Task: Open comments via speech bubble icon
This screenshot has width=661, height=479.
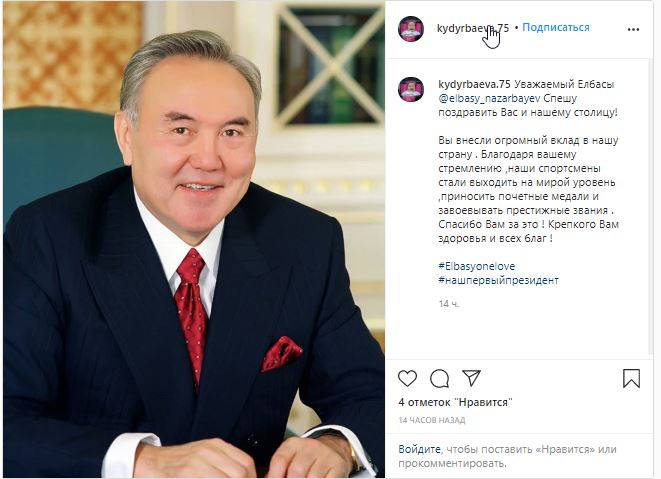Action: tap(439, 379)
